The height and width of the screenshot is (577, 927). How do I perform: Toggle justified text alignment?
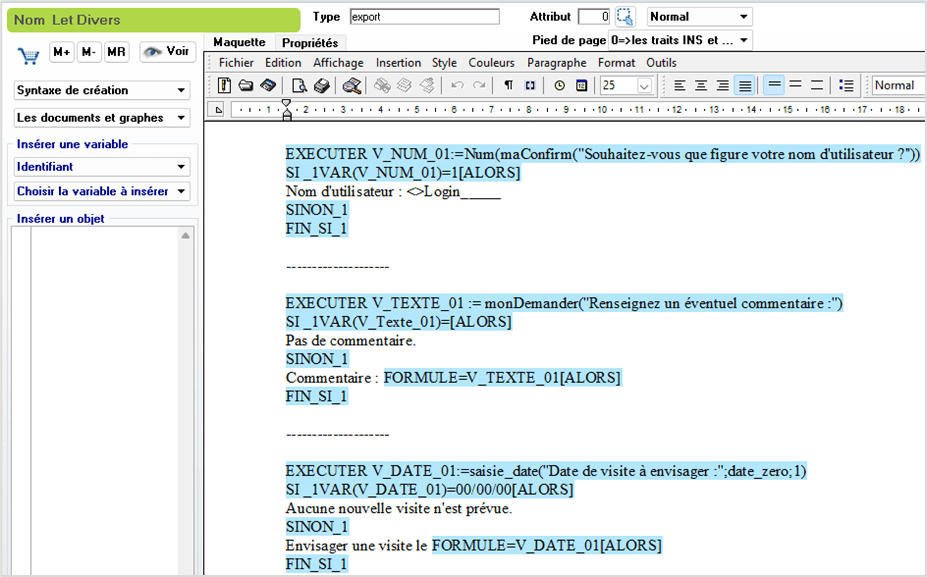coord(745,86)
